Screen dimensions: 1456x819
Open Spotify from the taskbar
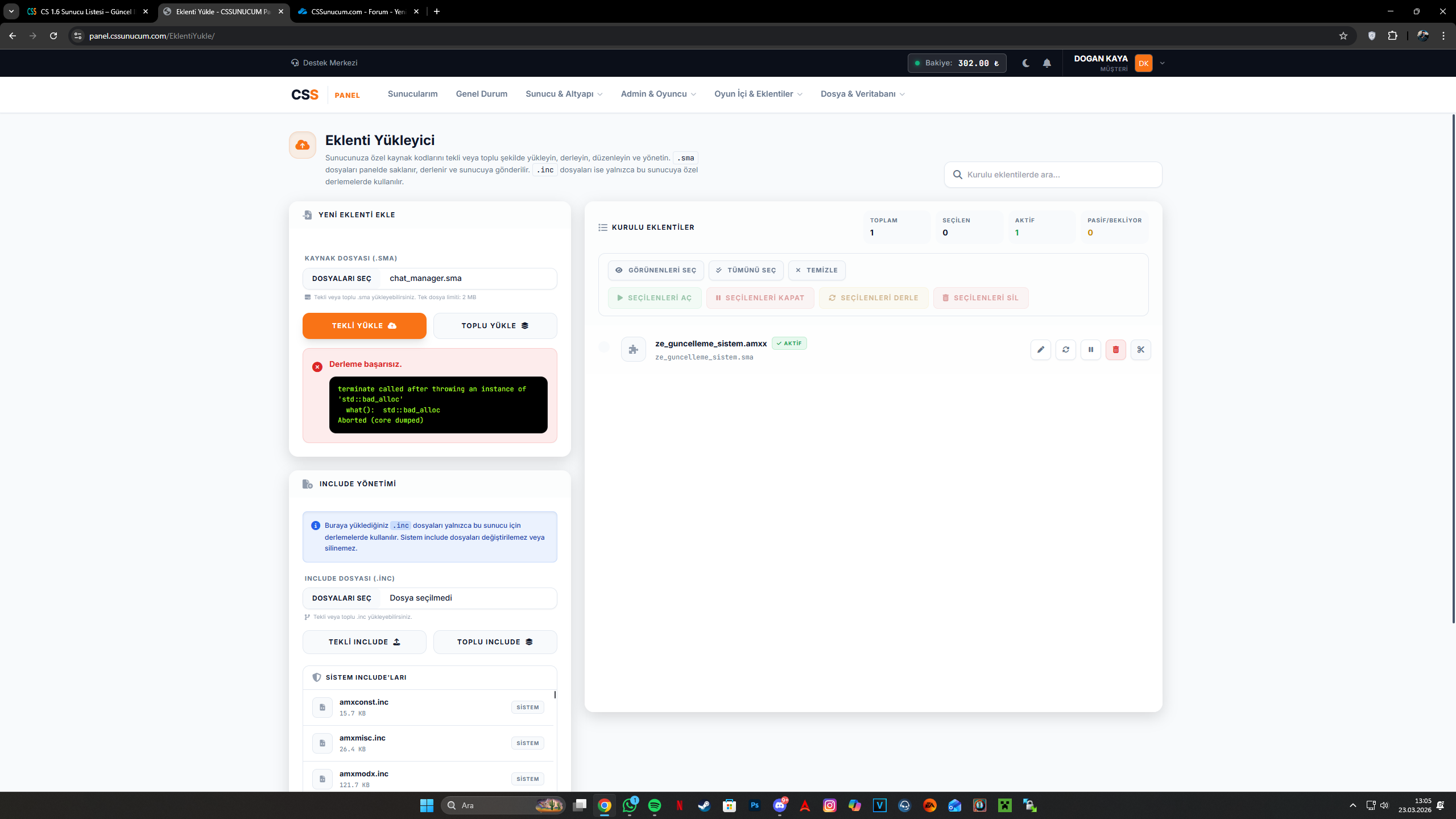(654, 805)
